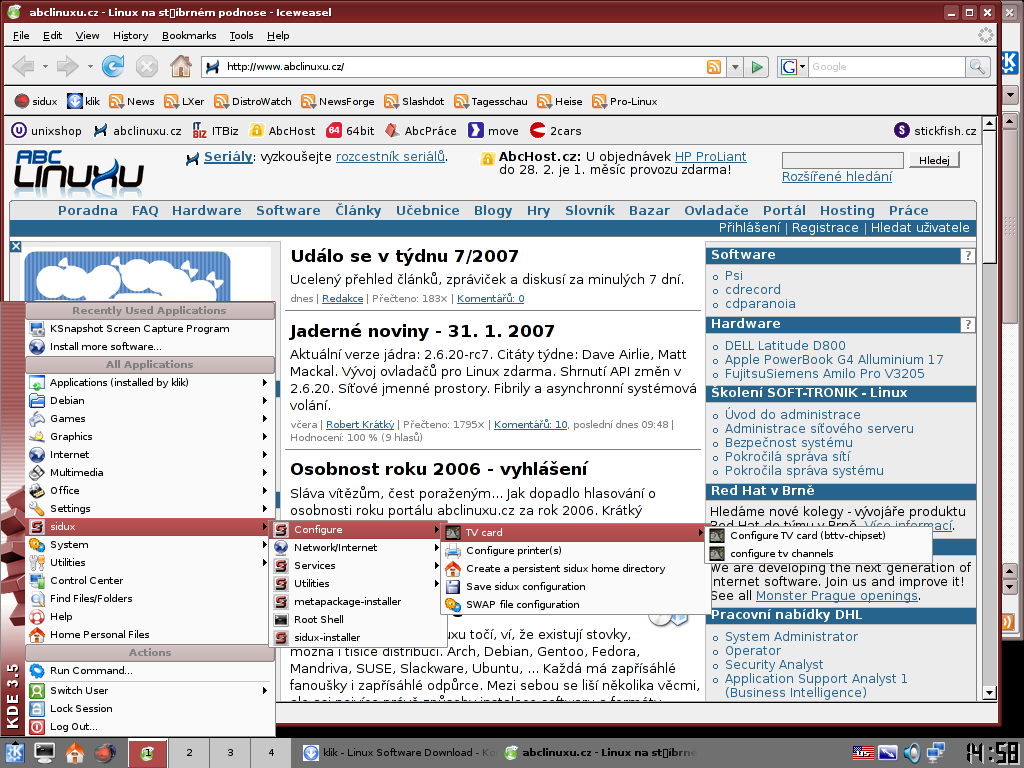The height and width of the screenshot is (768, 1024).
Task: Open the forward button history dropdown arrow
Action: coord(89,66)
